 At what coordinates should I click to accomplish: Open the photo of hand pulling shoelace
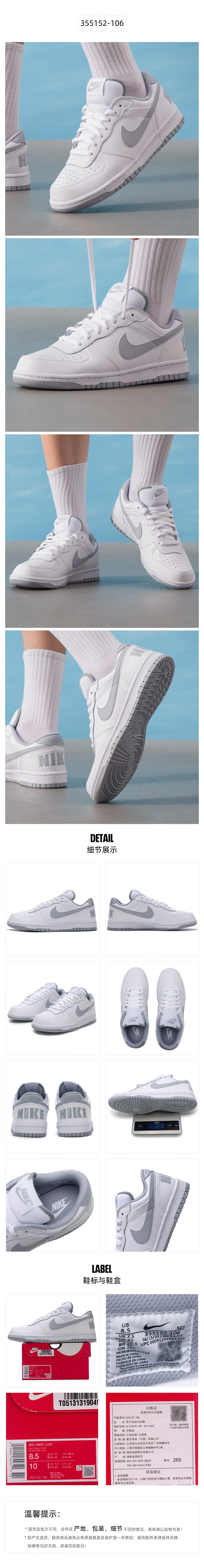(x=102, y=335)
